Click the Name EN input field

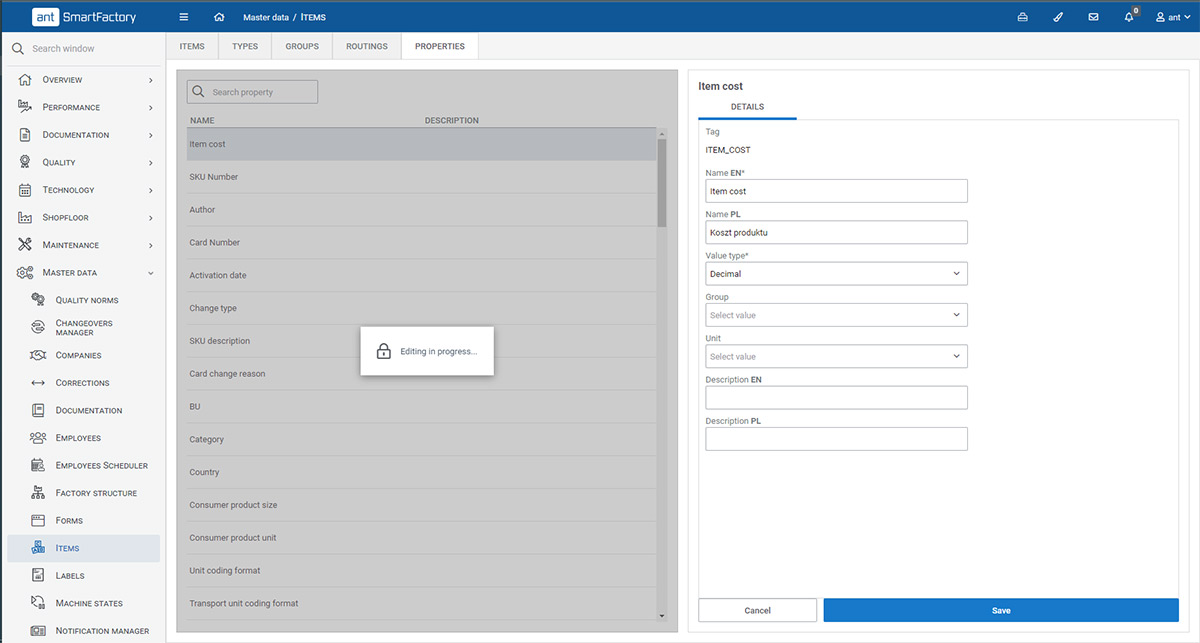coord(836,191)
